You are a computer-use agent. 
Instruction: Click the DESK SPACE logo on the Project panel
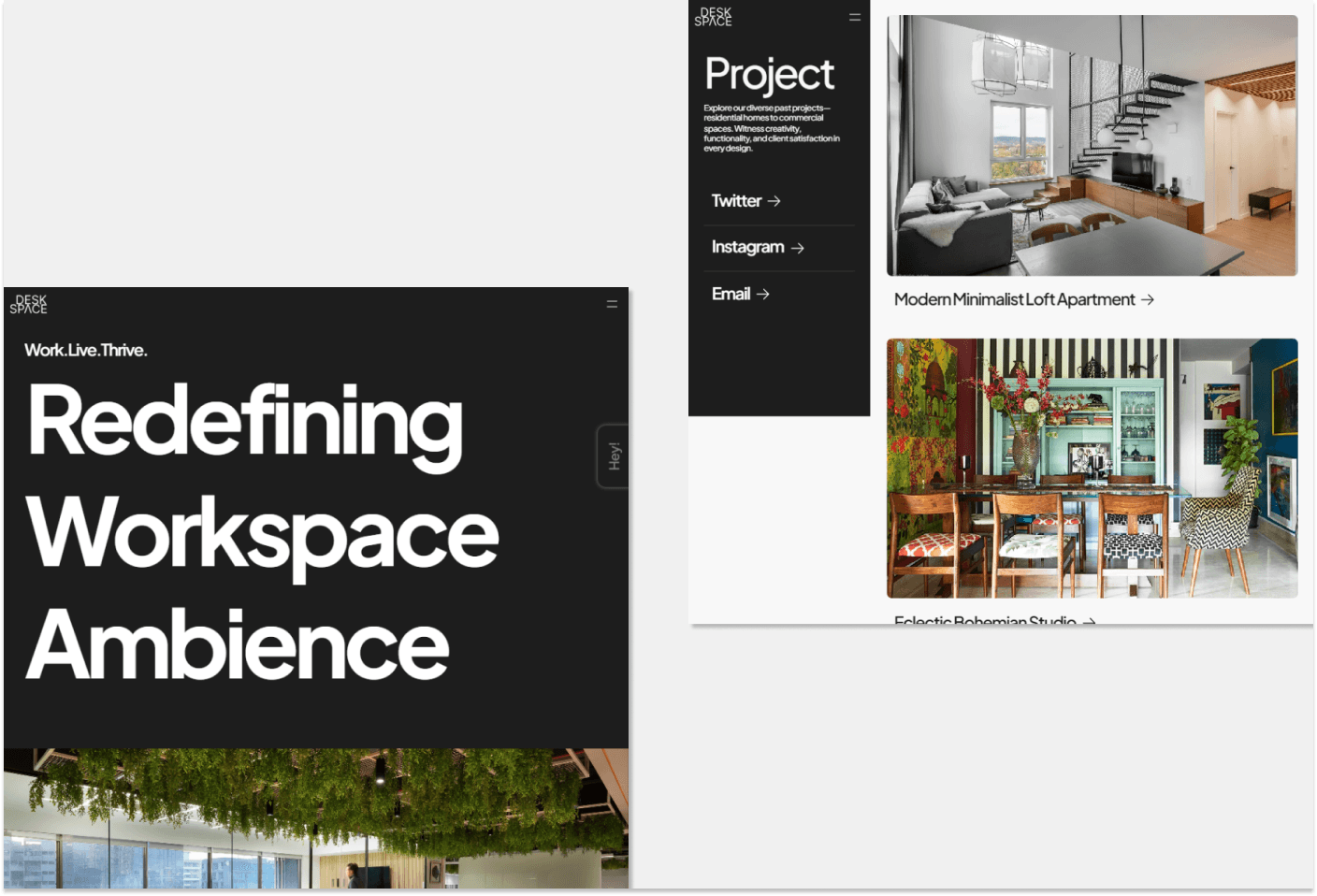tap(713, 17)
